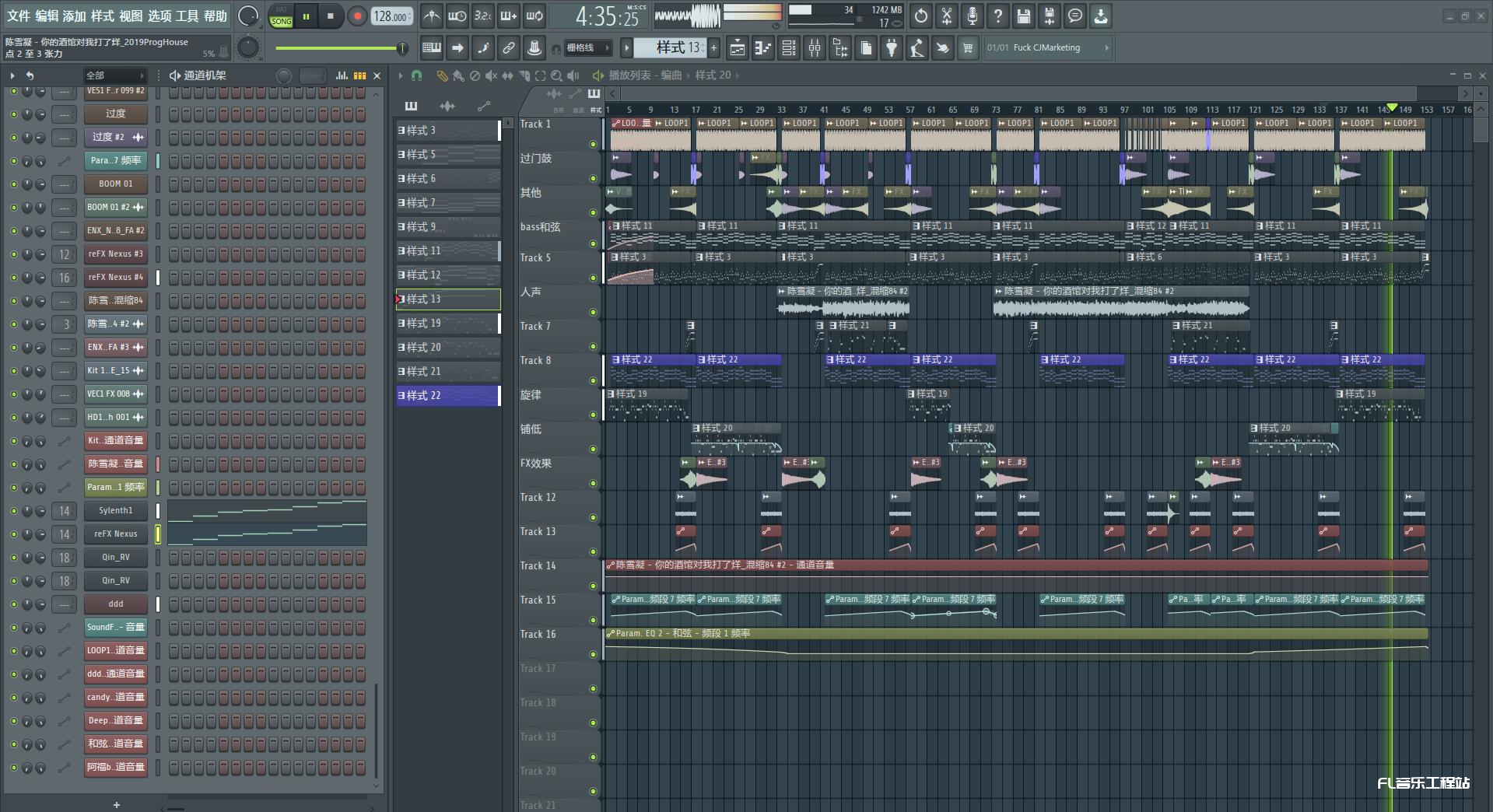Toggle the playlist magnet snap icon
Screen dimensions: 1493x812
[417, 75]
